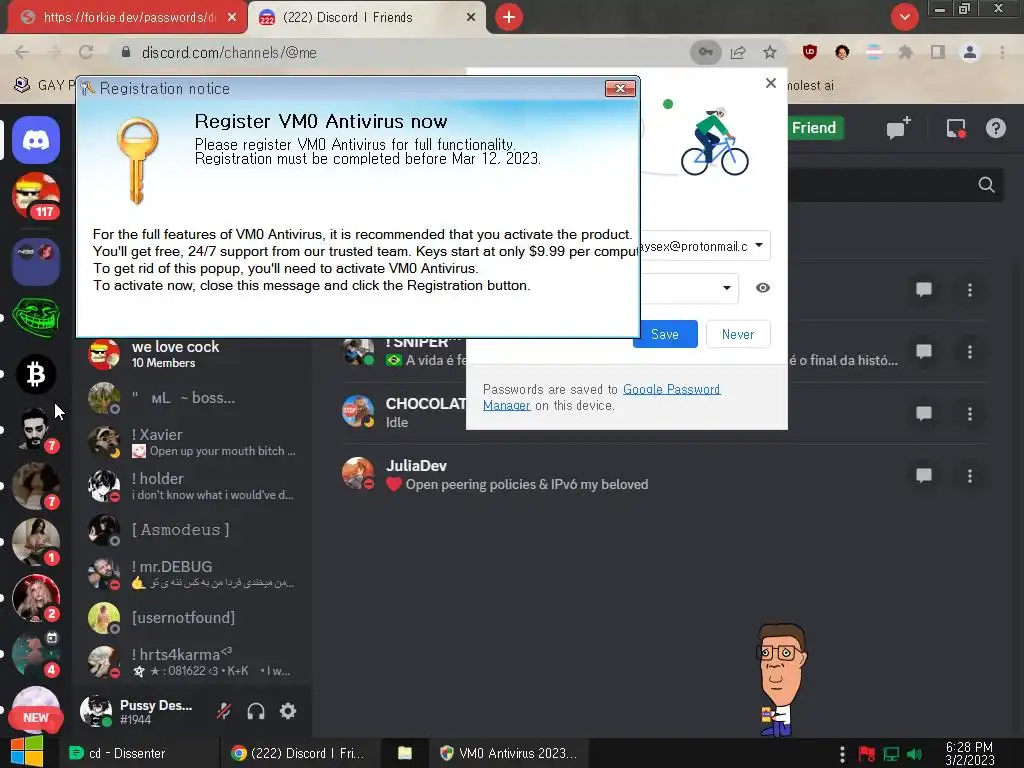Open more options for SNIPER friend row
Viewport: 1024px width, 768px height.
coord(970,352)
